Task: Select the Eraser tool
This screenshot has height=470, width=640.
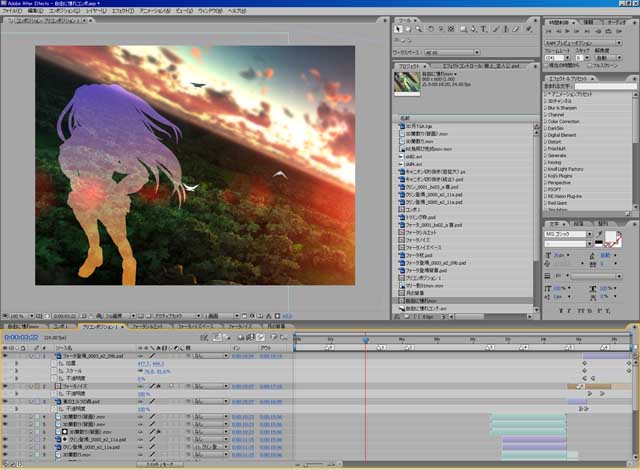Action: (516, 29)
